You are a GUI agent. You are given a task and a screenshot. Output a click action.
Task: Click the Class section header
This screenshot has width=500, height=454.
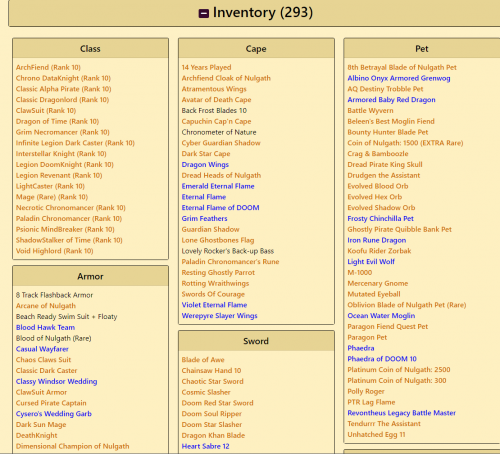tap(90, 49)
